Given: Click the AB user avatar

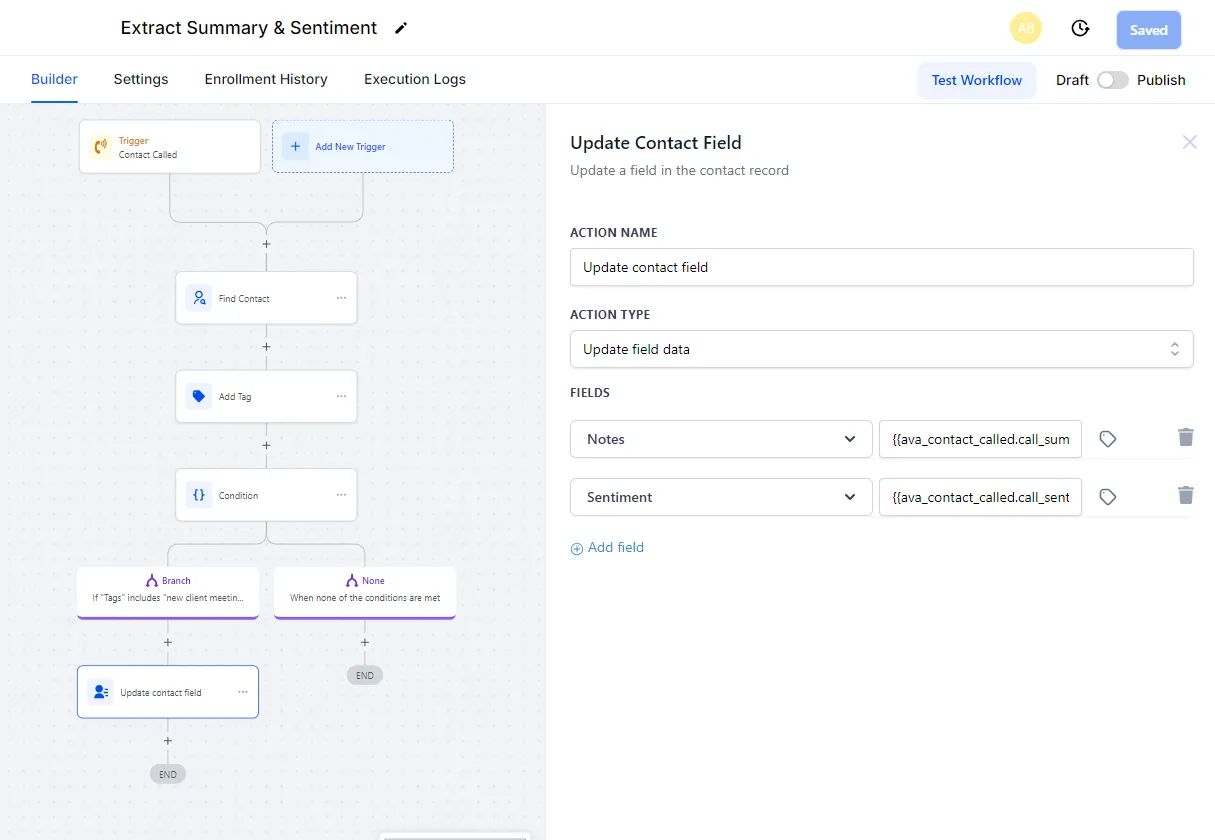Looking at the screenshot, I should click(1025, 28).
